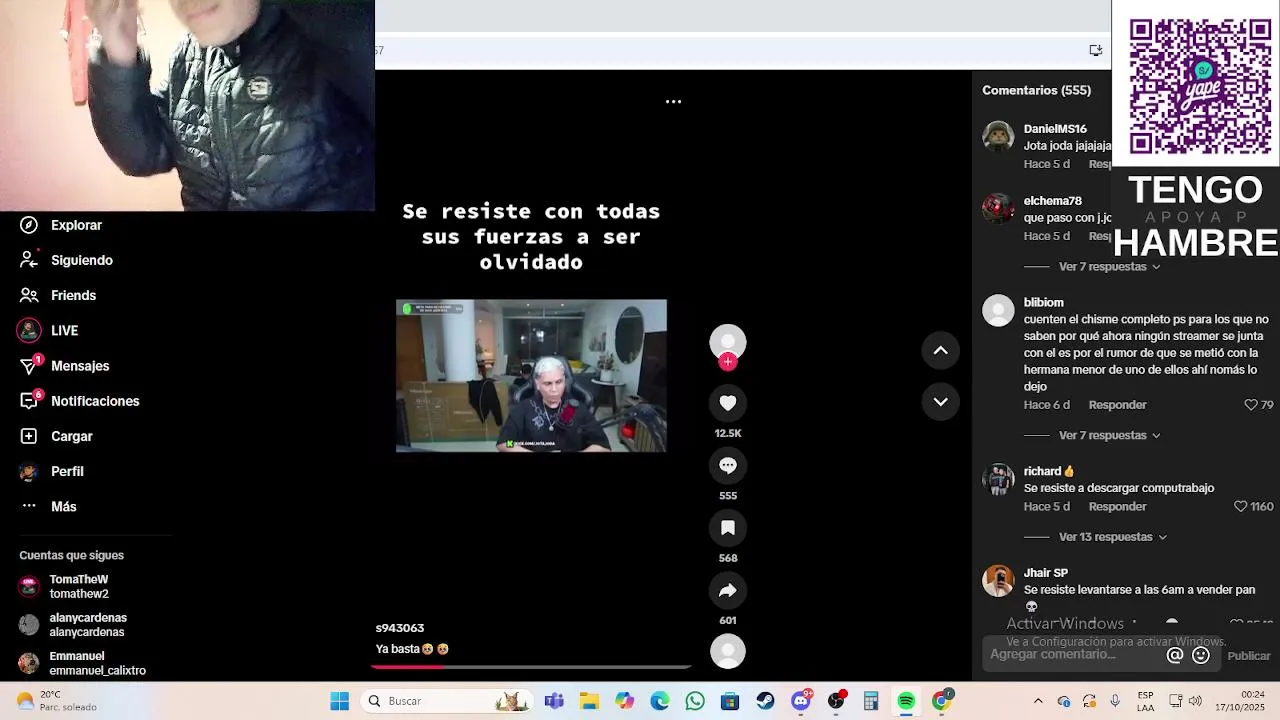Viewport: 1280px width, 720px height.
Task: Open Discord from taskbar
Action: (x=801, y=701)
